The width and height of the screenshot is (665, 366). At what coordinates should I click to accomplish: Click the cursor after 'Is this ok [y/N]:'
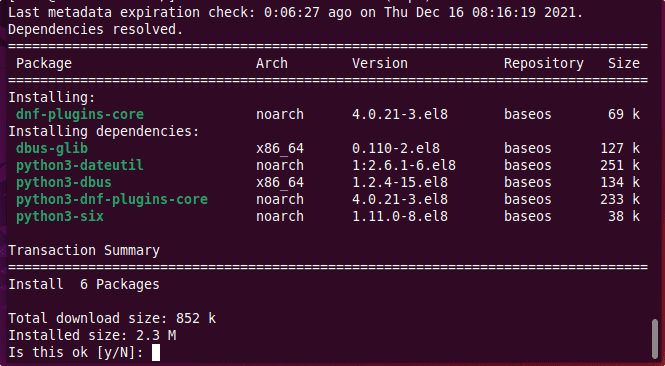[x=156, y=352]
